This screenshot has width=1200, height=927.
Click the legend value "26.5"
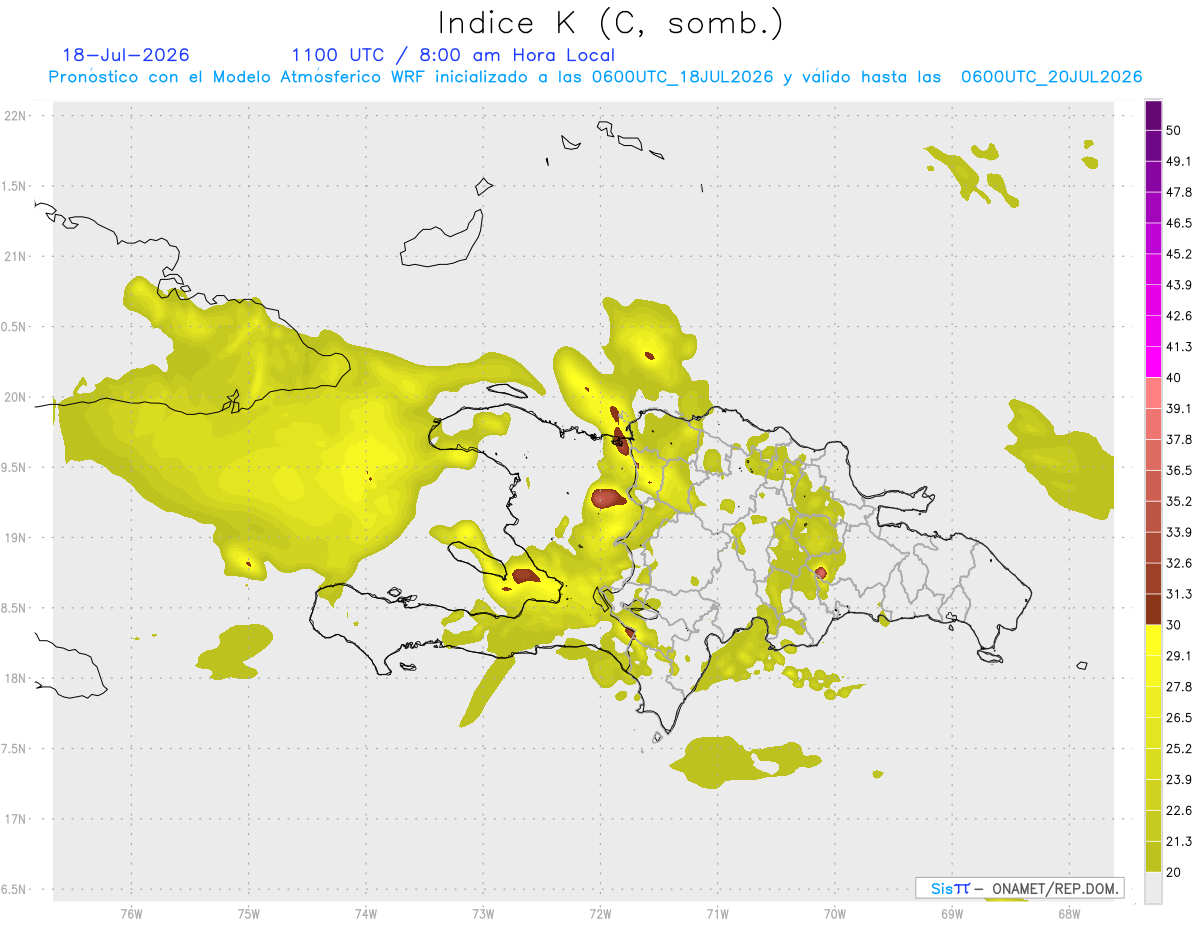click(x=1179, y=718)
